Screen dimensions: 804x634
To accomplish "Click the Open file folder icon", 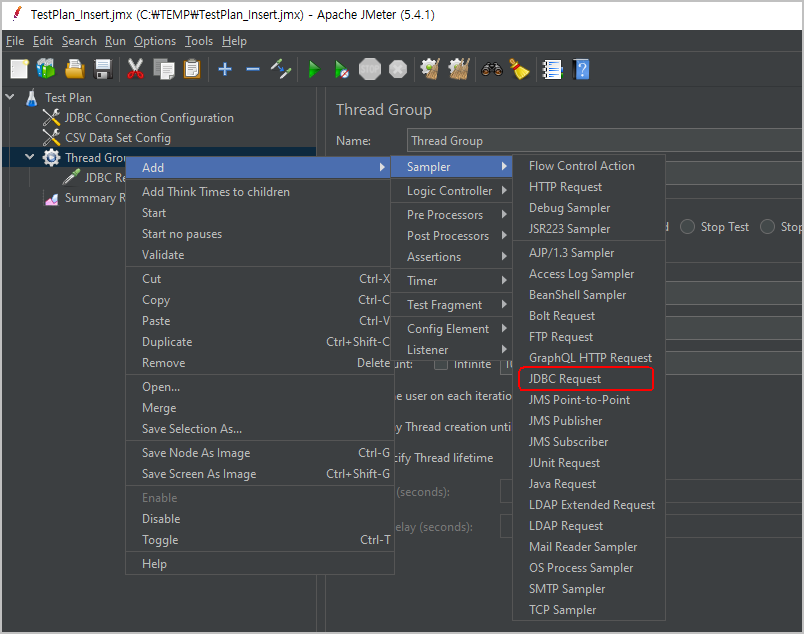I will (75, 69).
